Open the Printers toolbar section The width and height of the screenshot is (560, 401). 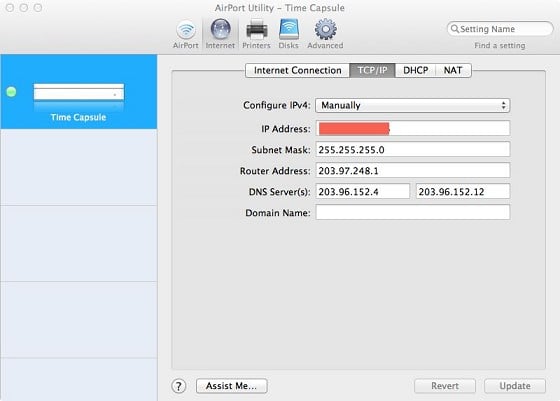256,34
